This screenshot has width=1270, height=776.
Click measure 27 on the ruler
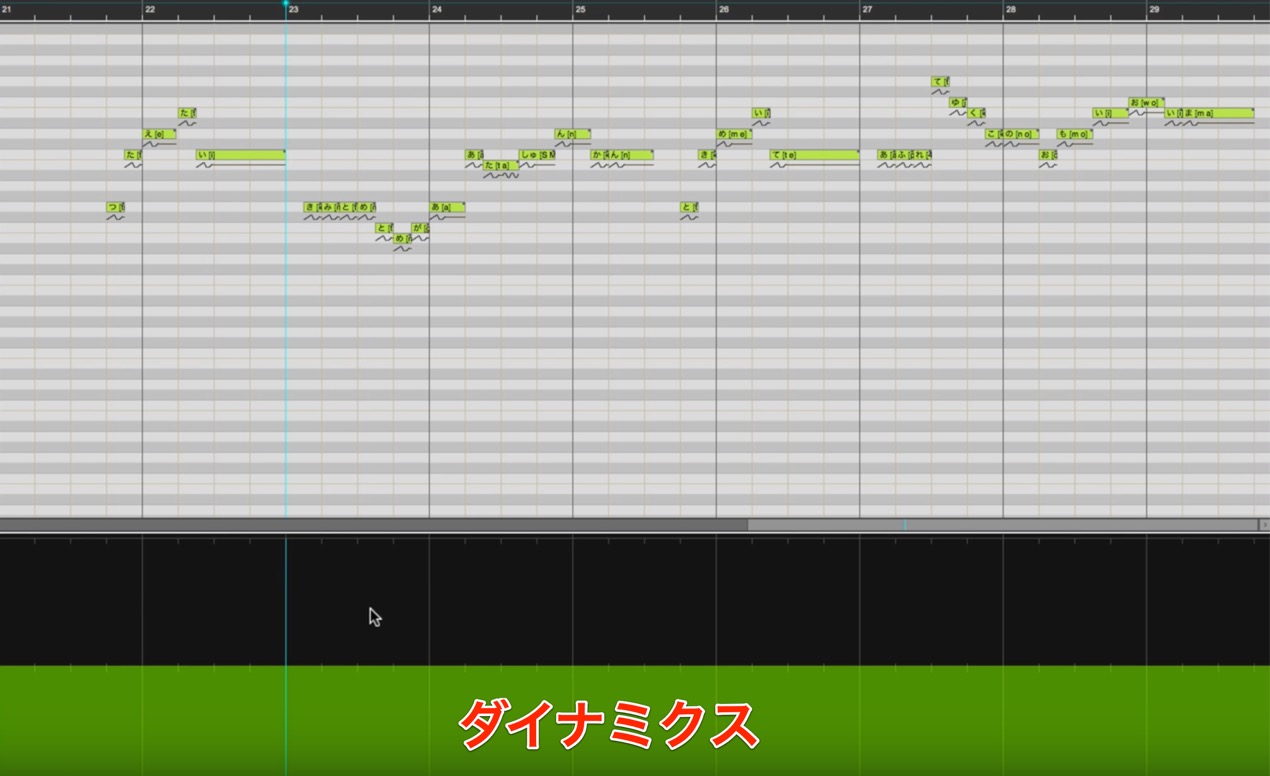pos(867,9)
